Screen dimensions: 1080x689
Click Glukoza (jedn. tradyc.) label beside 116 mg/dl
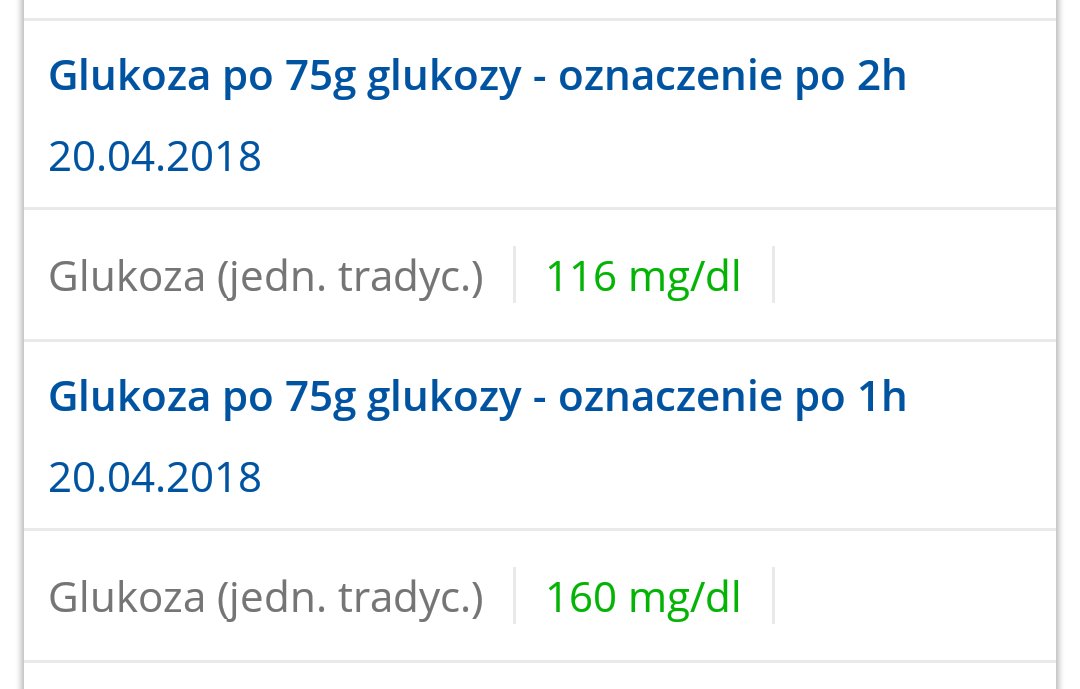(x=266, y=276)
